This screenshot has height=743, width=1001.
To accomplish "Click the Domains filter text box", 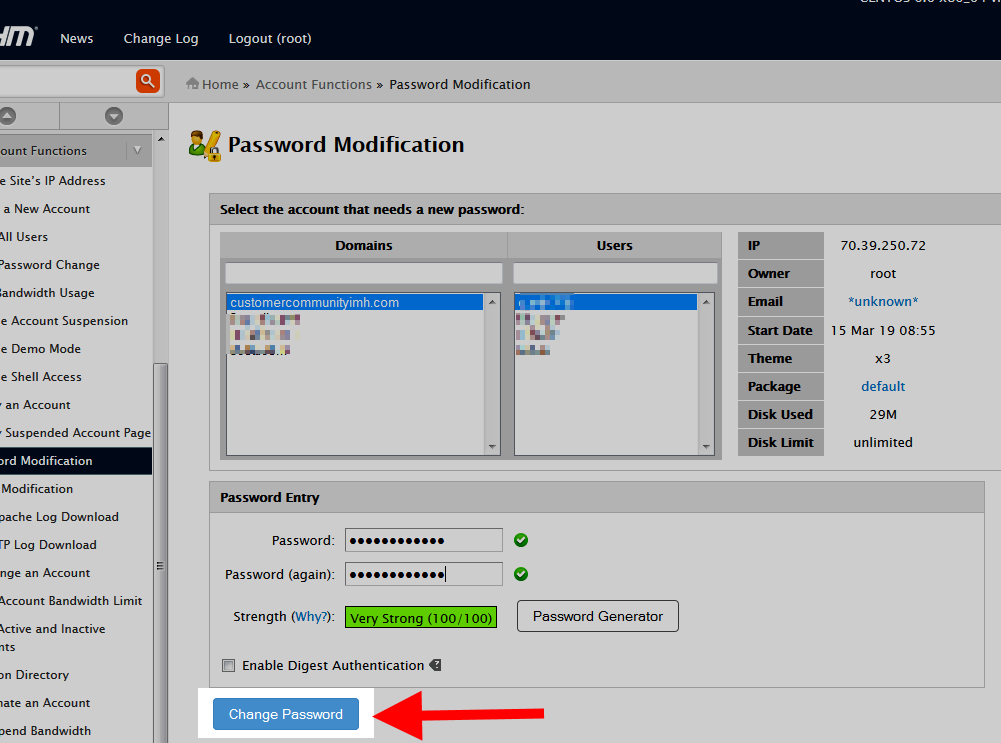I will click(x=363, y=273).
